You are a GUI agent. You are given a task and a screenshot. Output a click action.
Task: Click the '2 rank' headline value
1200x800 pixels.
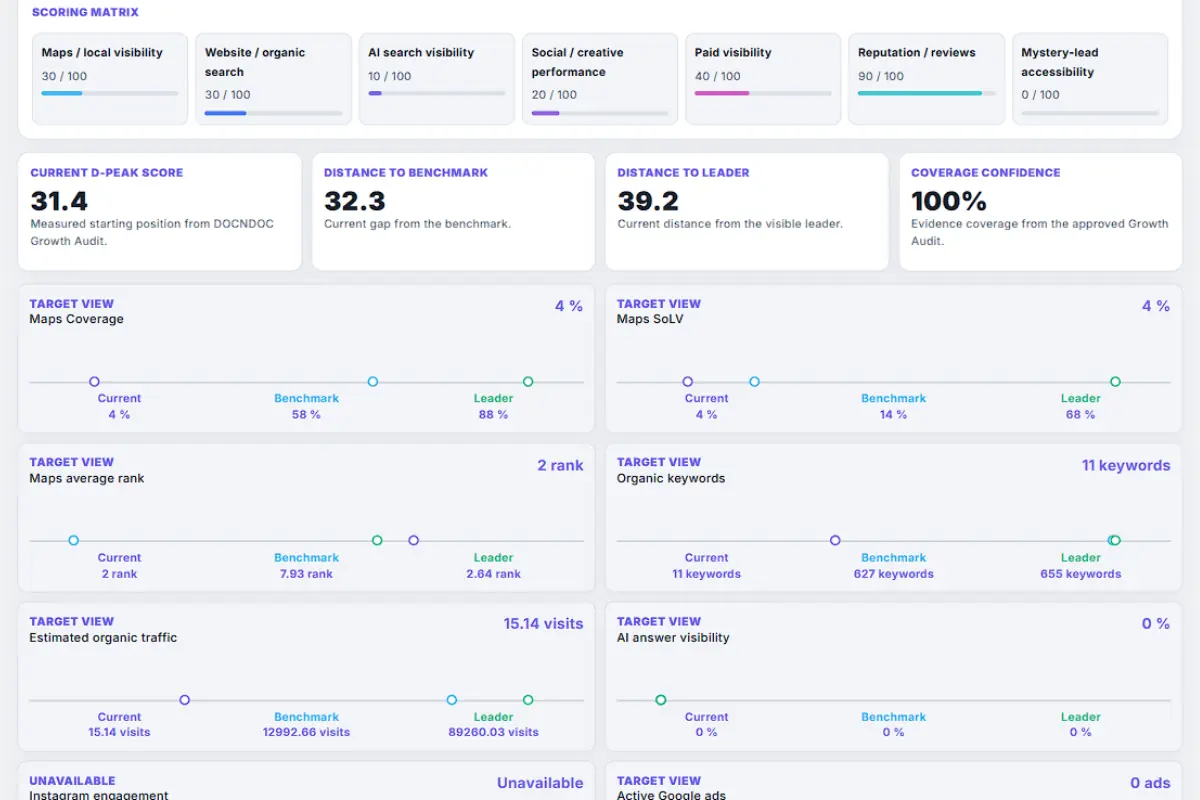point(560,465)
